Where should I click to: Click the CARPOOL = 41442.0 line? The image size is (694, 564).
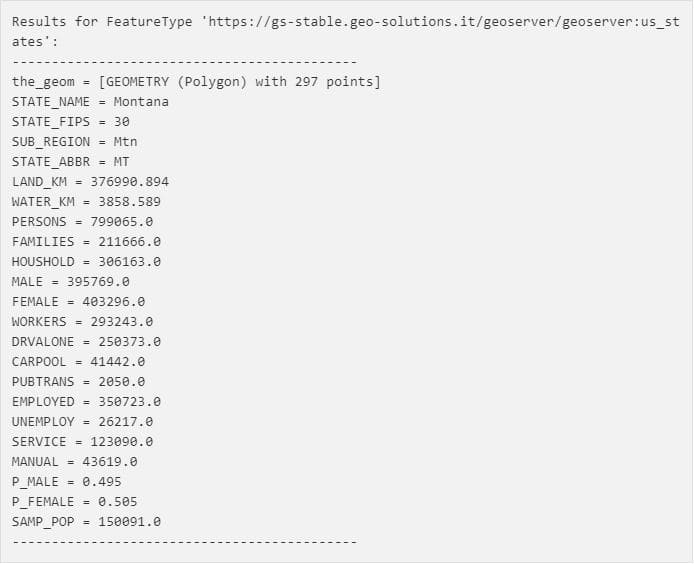coord(78,362)
